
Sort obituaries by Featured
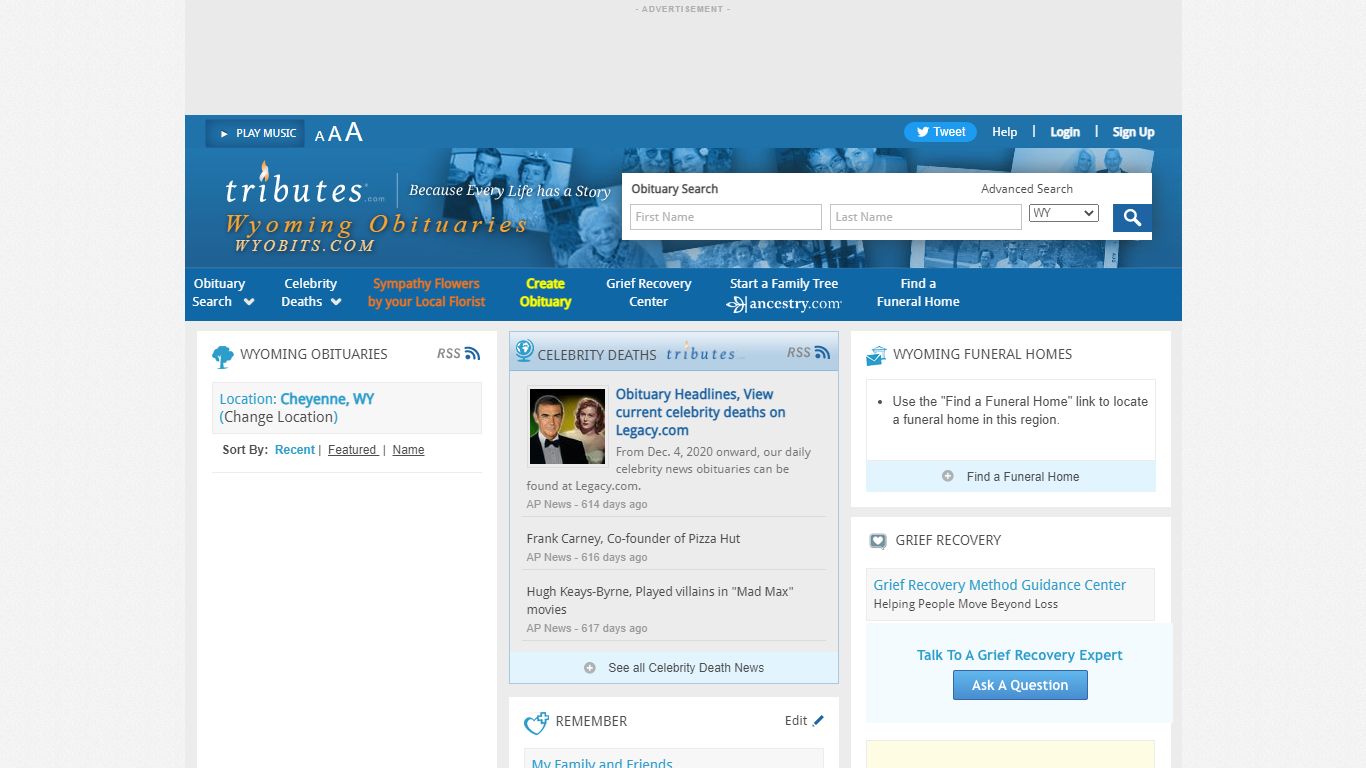pos(353,450)
